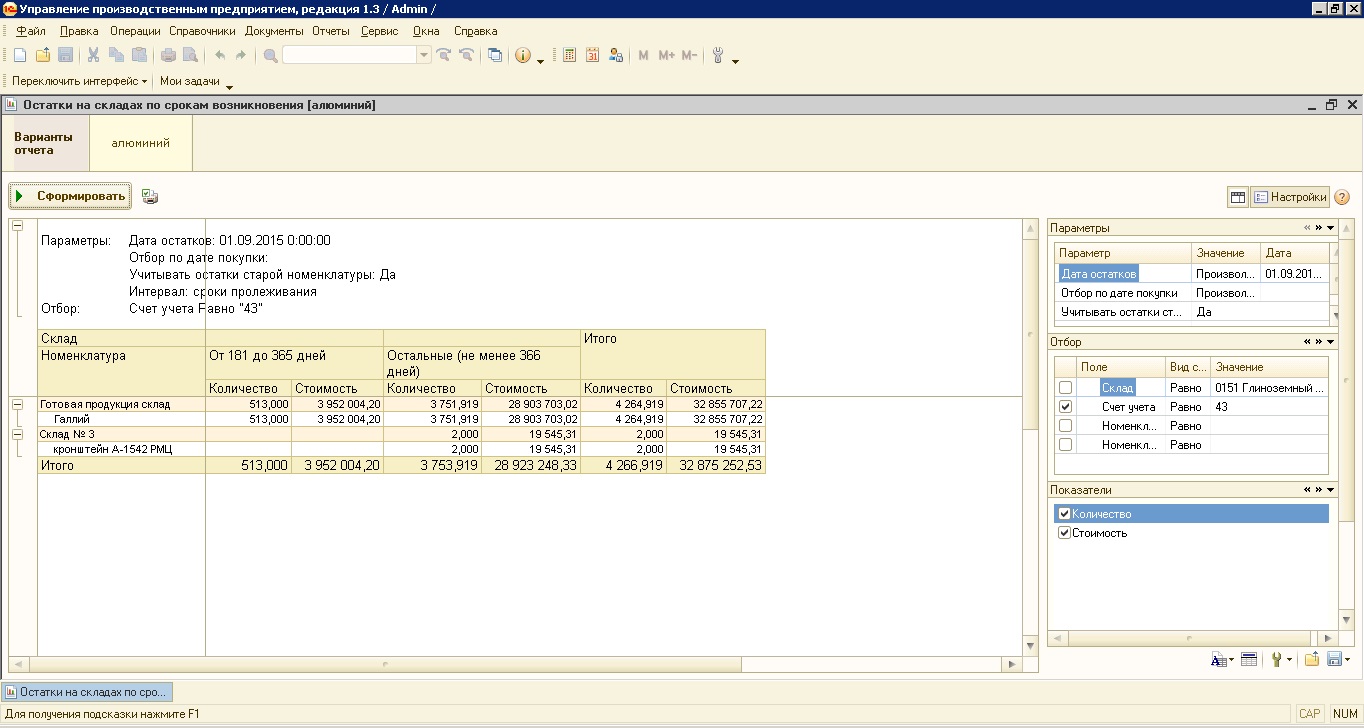Click the Redo arrow icon

pyautogui.click(x=241, y=56)
